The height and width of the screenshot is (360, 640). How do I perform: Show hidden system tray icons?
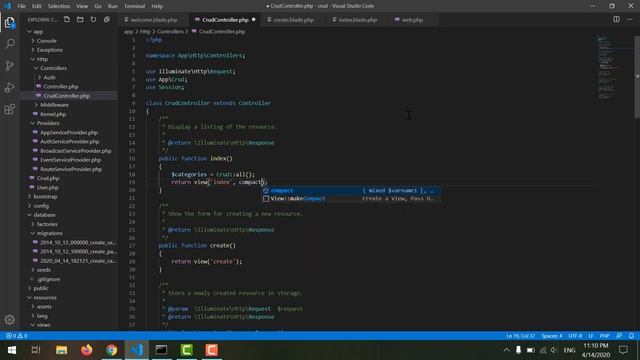(x=507, y=350)
